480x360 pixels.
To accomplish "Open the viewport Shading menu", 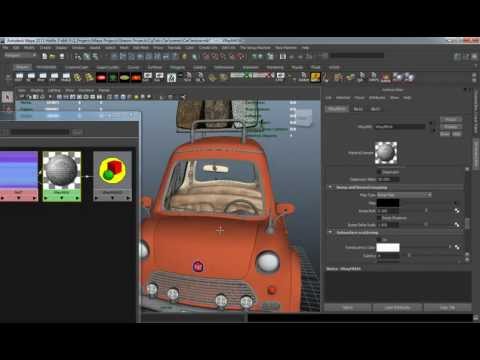I will 37,90.
